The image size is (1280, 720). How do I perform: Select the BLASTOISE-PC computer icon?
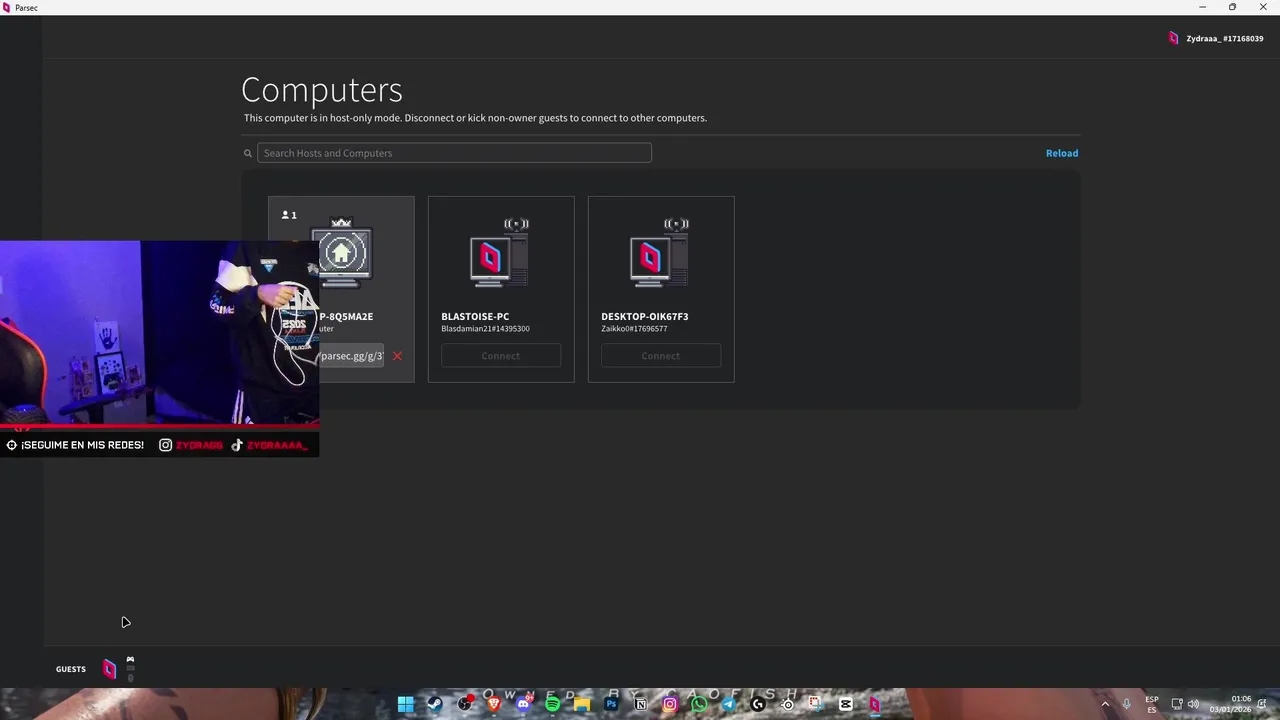(x=498, y=254)
